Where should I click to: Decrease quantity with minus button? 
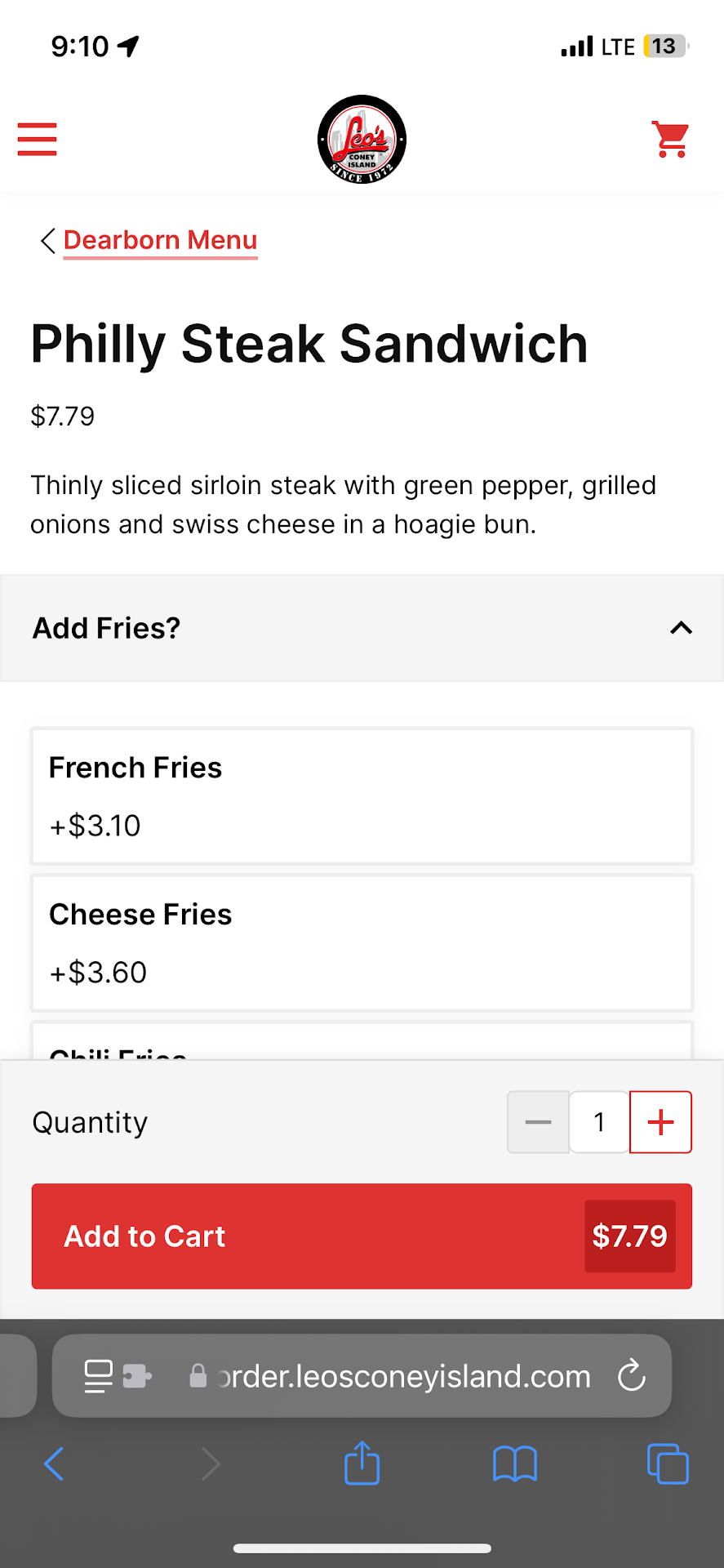tap(538, 1122)
